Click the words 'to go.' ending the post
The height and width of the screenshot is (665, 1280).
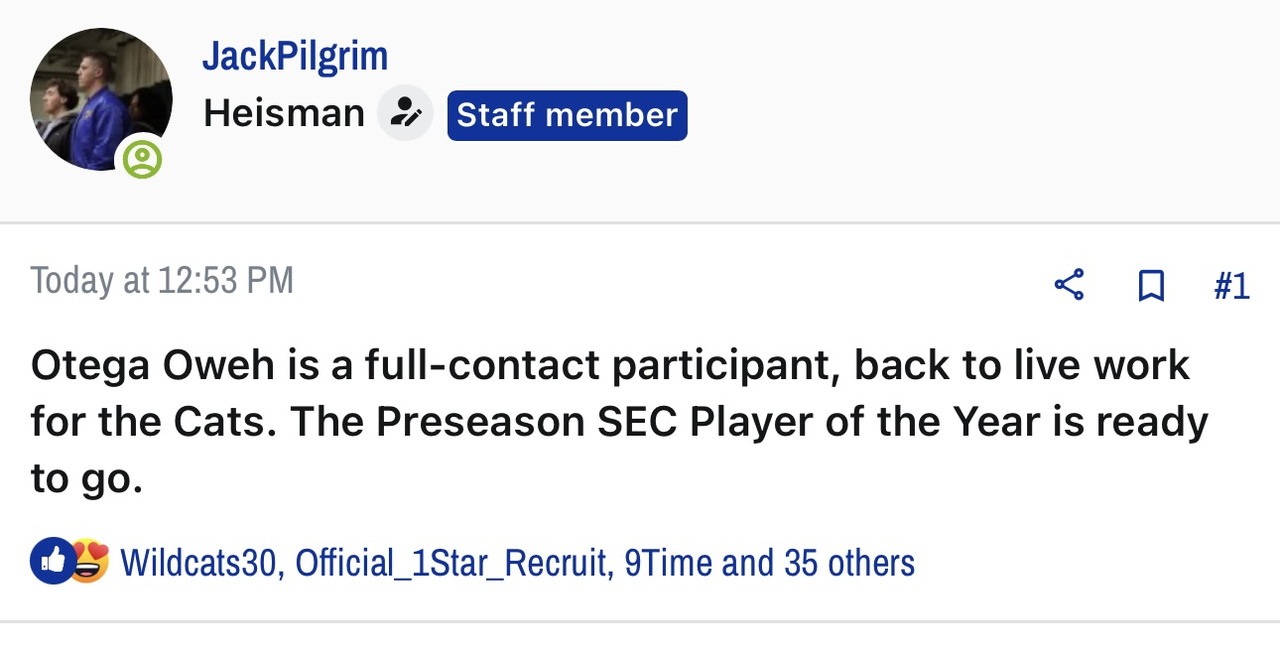pyautogui.click(x=87, y=479)
